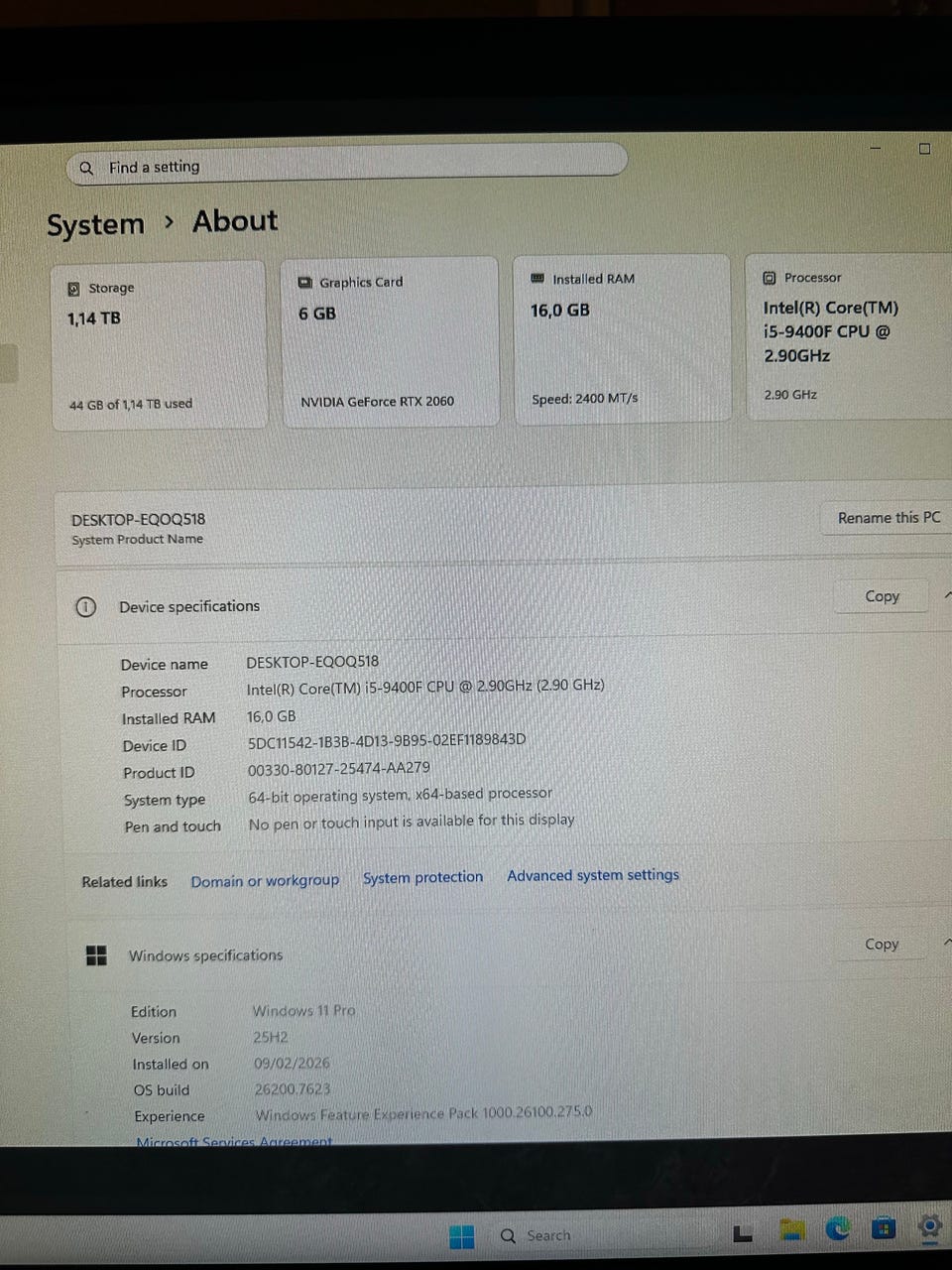Screen dimensions: 952x1270
Task: Open the black L-shaped app on taskbar
Action: pyautogui.click(x=743, y=1234)
